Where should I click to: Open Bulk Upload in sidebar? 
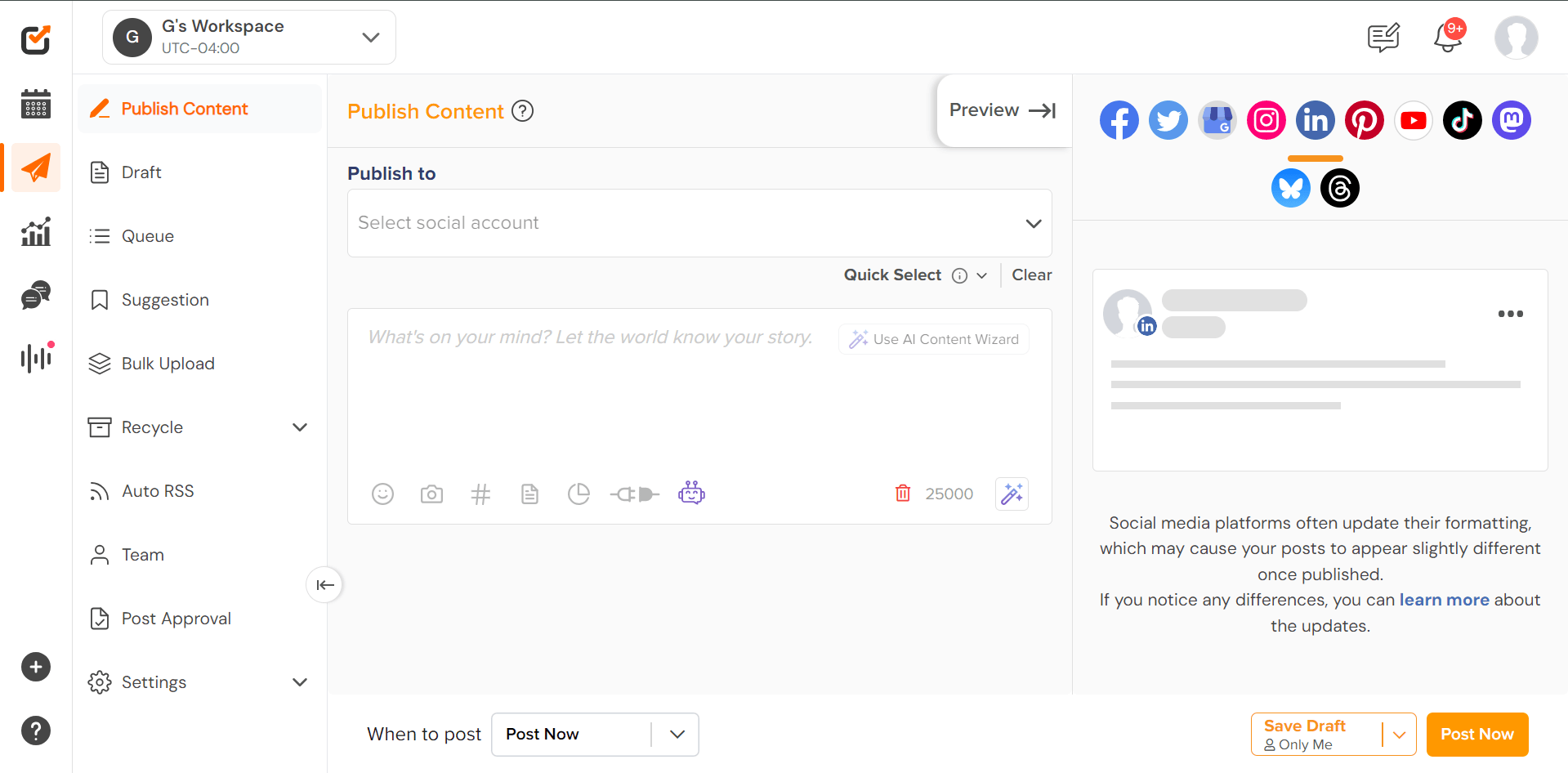[x=200, y=364]
